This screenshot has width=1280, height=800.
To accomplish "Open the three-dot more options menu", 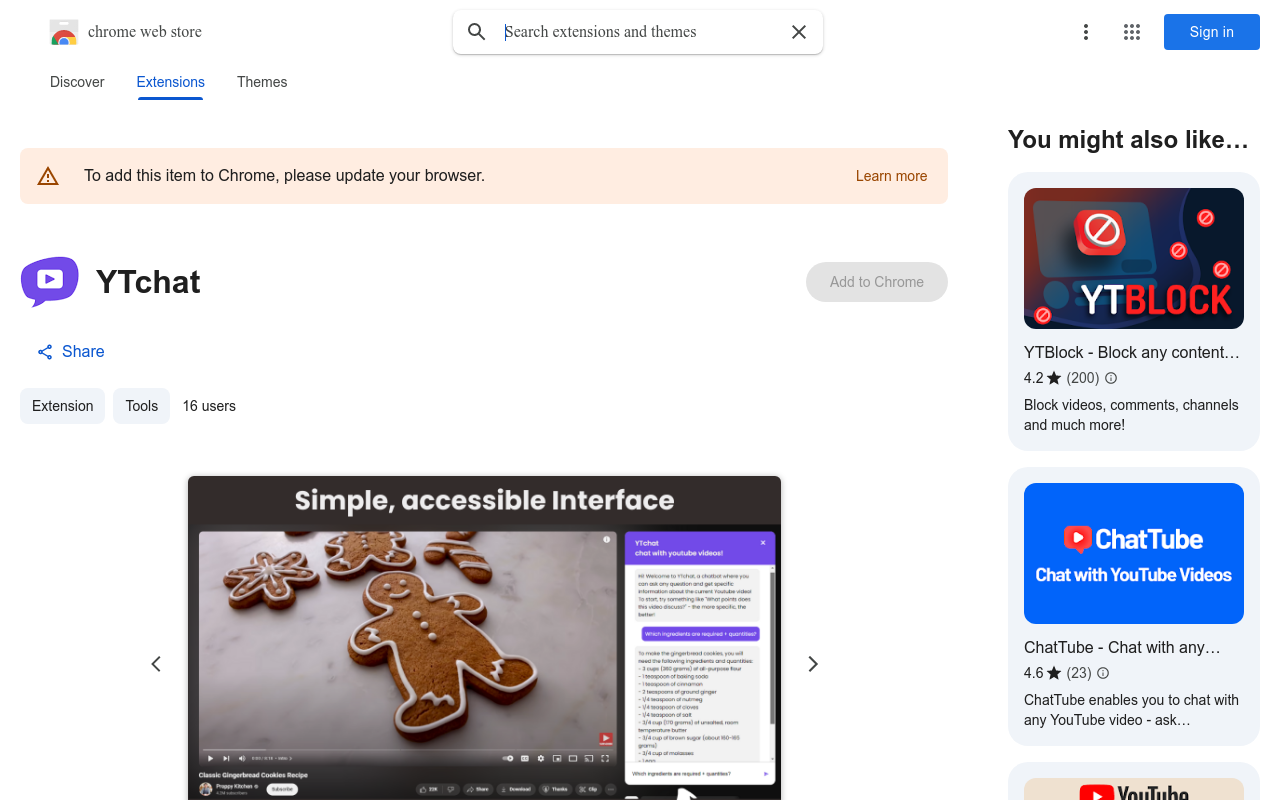I will pyautogui.click(x=1086, y=32).
